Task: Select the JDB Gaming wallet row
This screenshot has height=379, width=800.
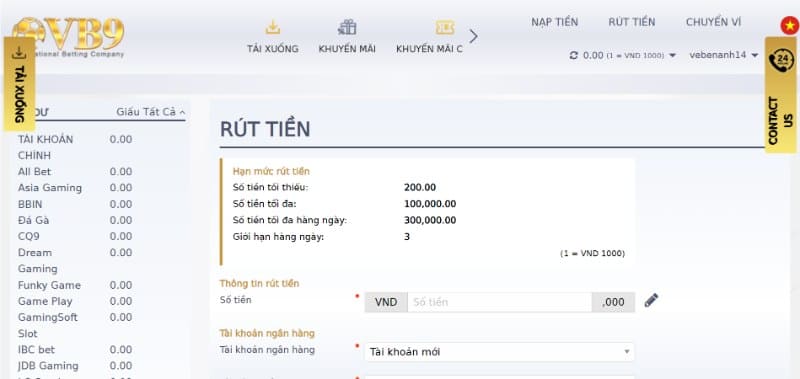Action: [x=75, y=366]
